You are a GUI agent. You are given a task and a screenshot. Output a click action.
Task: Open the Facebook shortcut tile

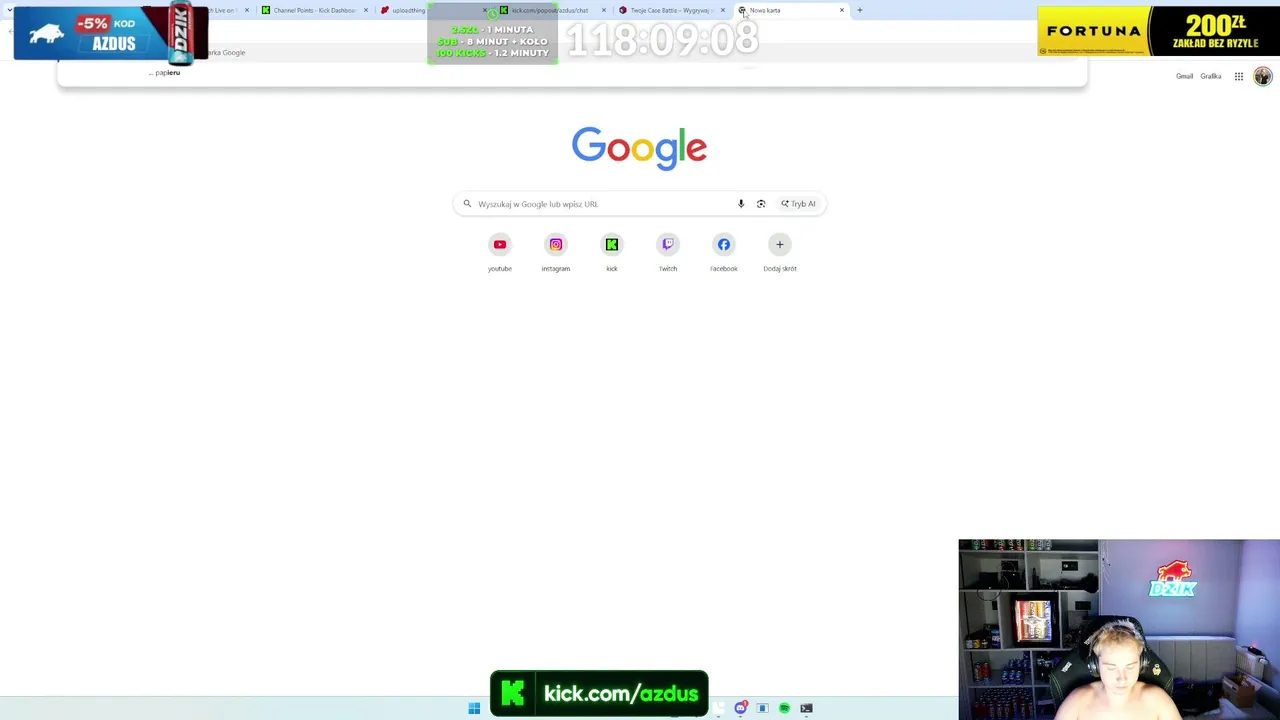[724, 252]
